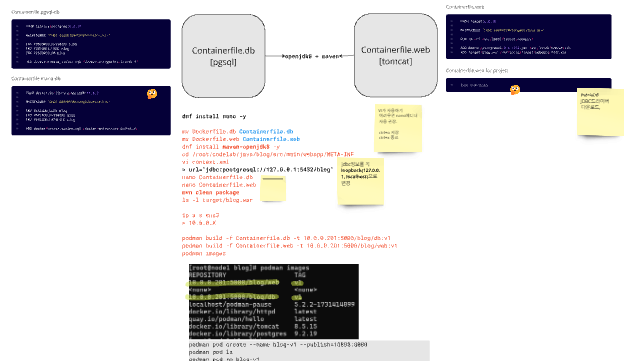Select the Containerfile.db [pgsql] rounded shape
The height and width of the screenshot is (361, 640).
click(223, 56)
